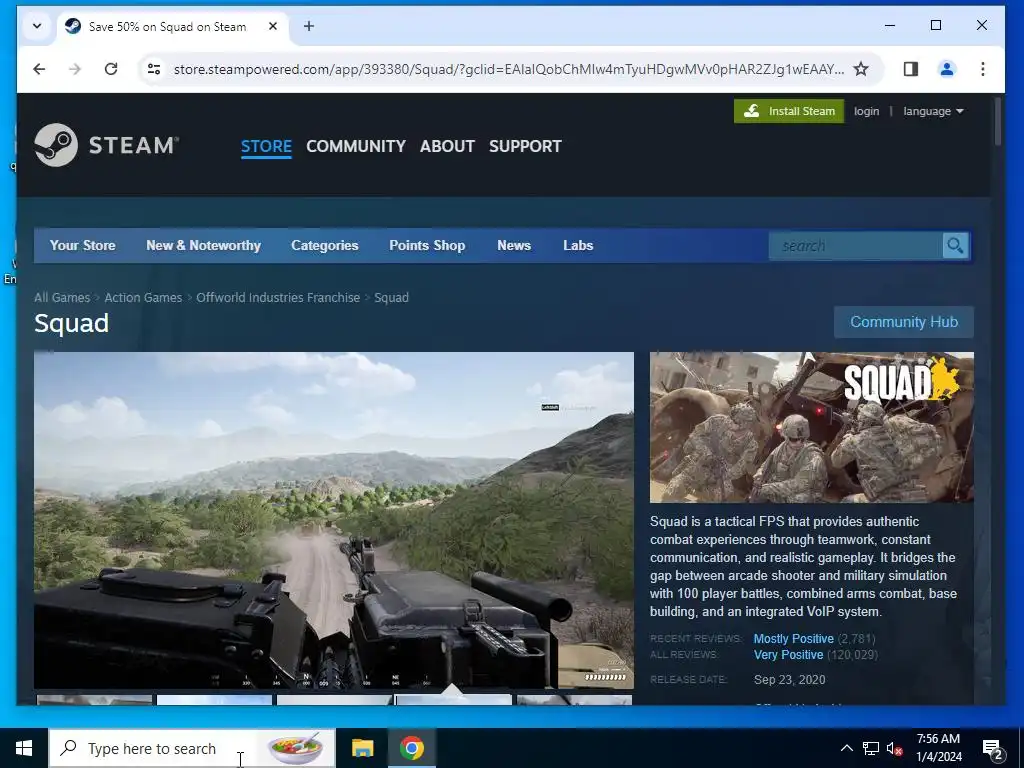Open the Windows Start menu
Image resolution: width=1024 pixels, height=768 pixels.
[x=24, y=748]
